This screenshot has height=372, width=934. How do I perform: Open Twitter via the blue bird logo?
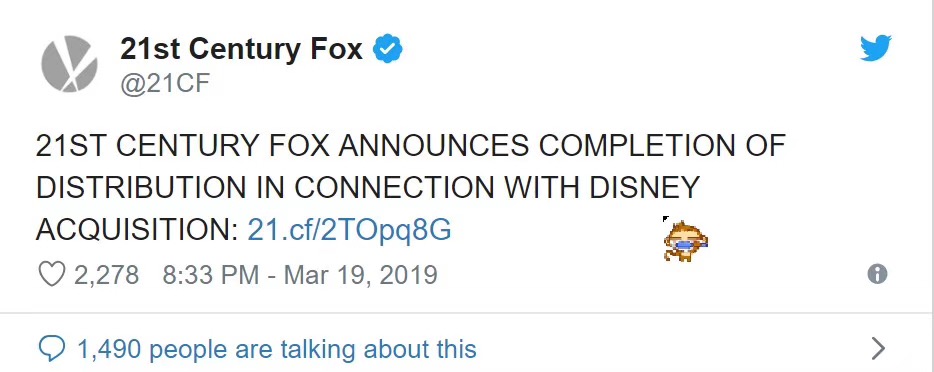[876, 48]
